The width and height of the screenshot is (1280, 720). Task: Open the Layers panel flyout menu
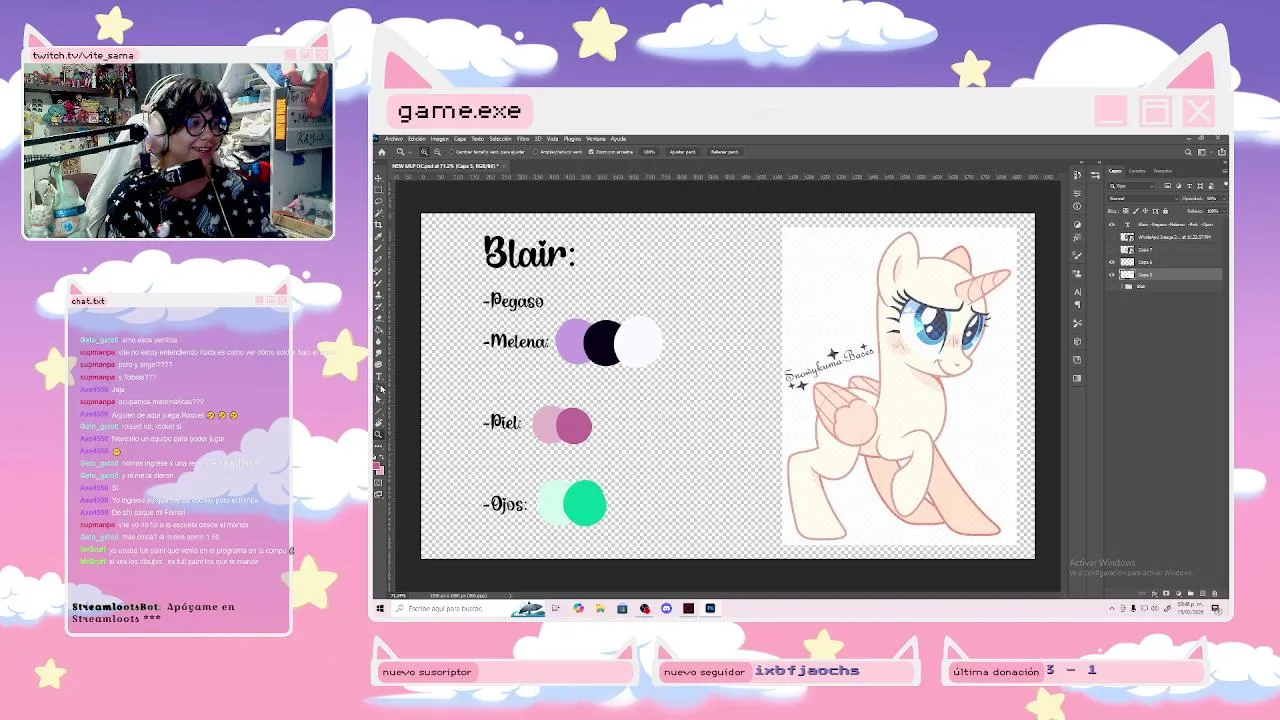[x=1225, y=171]
